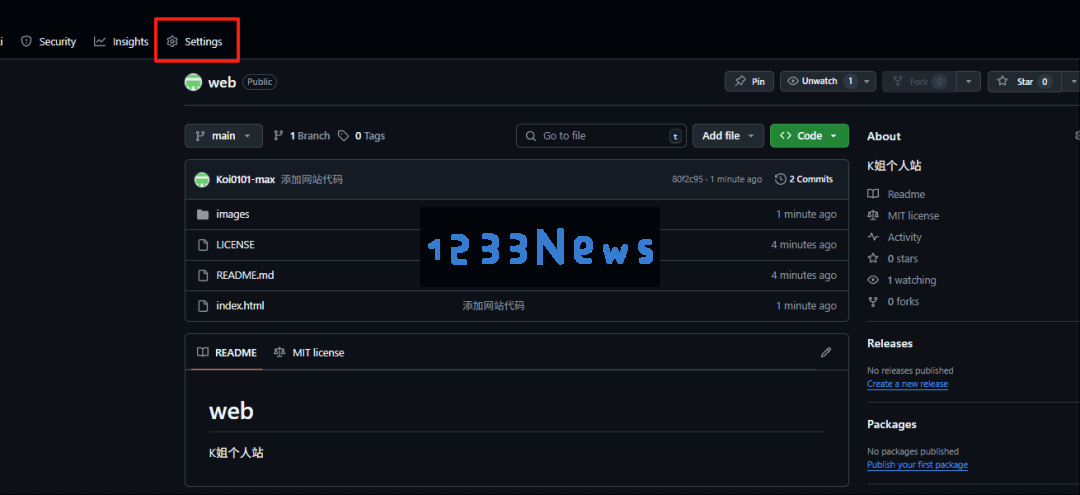
Task: Open the Add file dropdown
Action: [728, 136]
